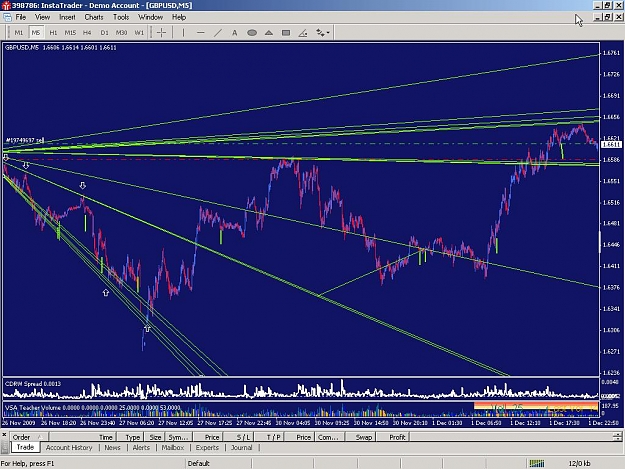Click the VSA Teacher Volume indicator label
The width and height of the screenshot is (625, 469).
(92, 408)
